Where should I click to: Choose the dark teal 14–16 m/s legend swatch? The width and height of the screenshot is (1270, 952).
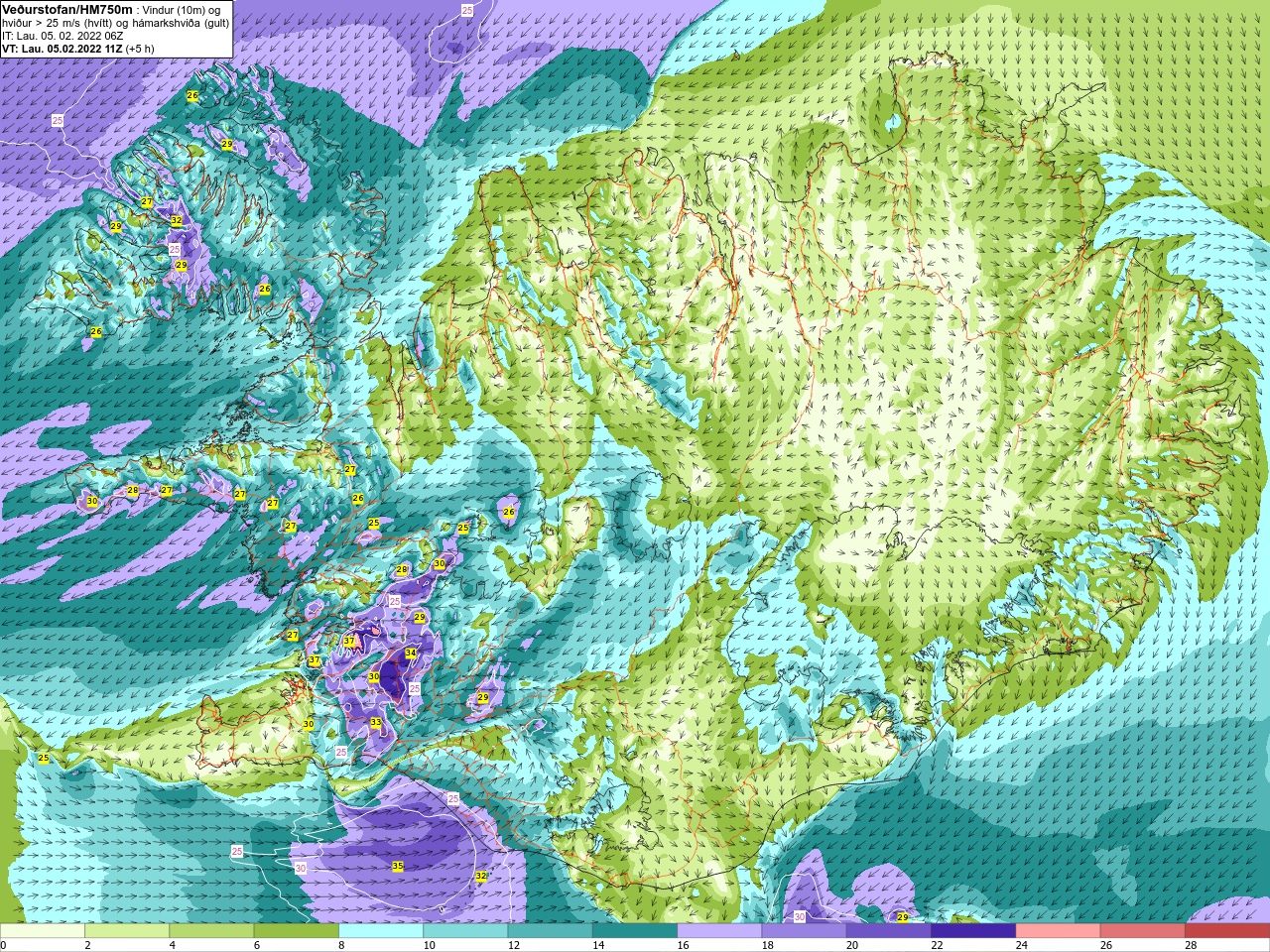tap(635, 931)
